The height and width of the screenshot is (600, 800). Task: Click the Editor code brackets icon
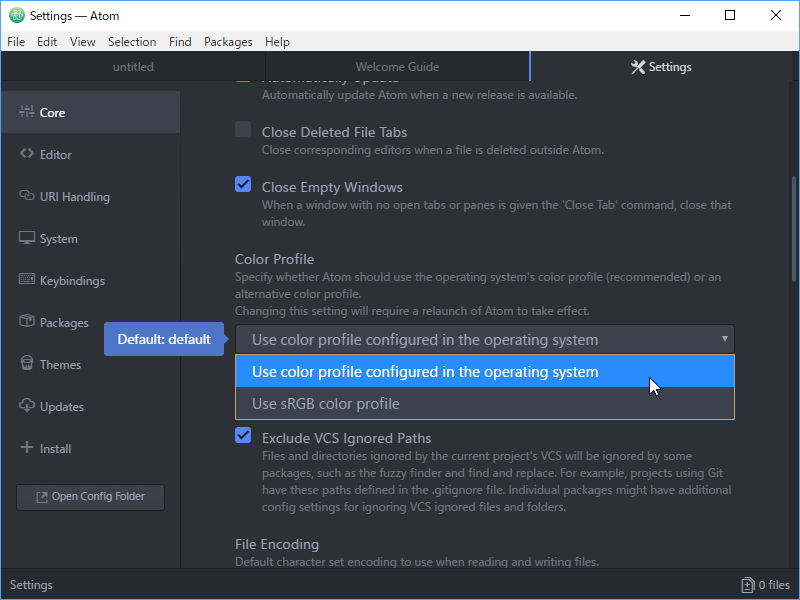[x=27, y=155]
